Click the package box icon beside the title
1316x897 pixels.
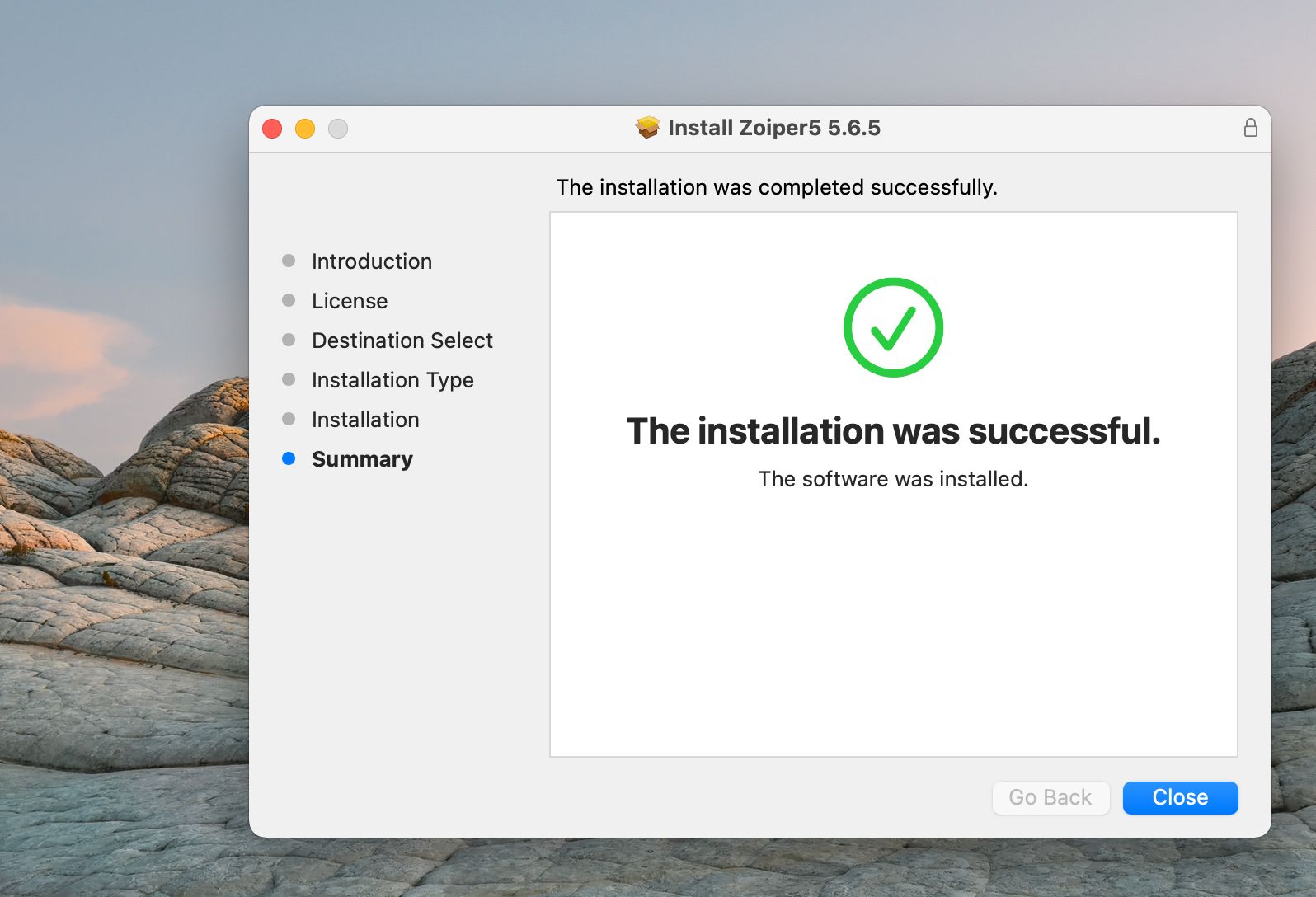pos(647,128)
